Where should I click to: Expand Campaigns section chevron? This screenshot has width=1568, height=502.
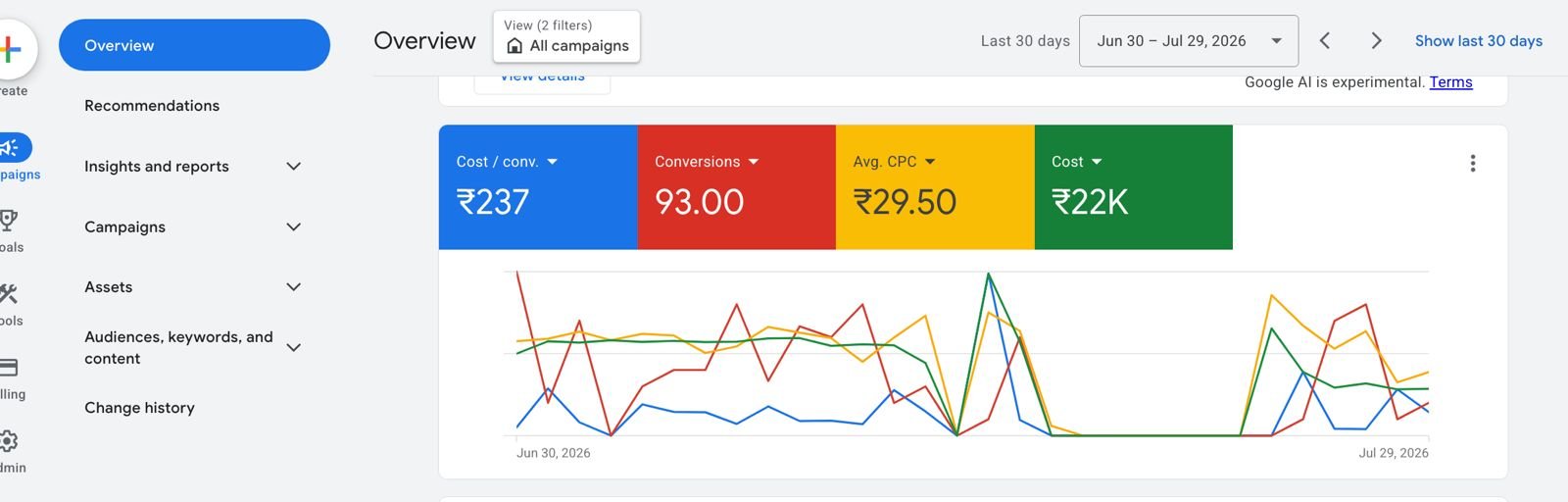(x=293, y=227)
